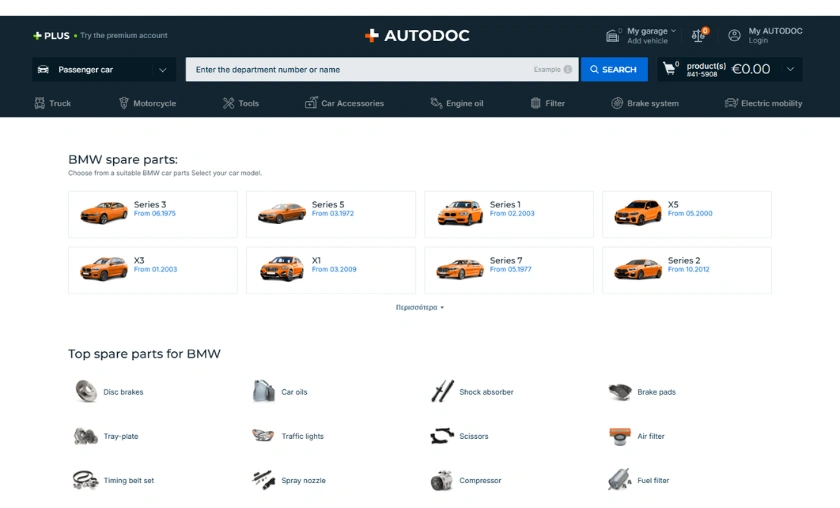The image size is (840, 508).
Task: Expand the Περισσότερα more models link
Action: [x=419, y=308]
